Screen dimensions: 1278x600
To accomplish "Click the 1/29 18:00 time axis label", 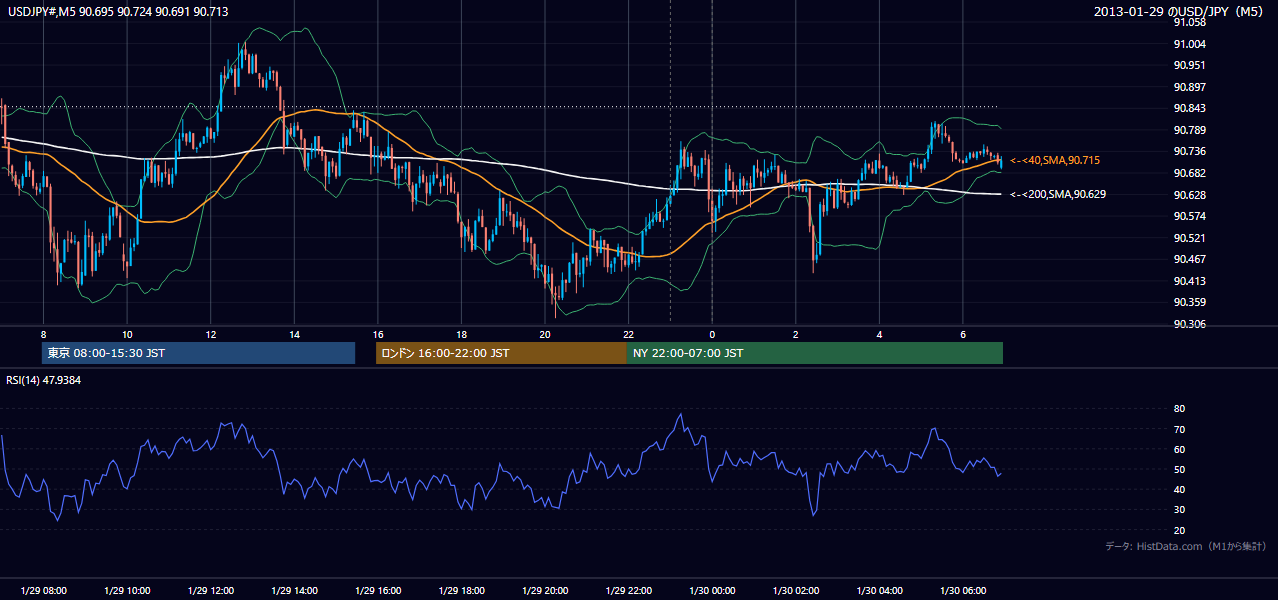I will [461, 591].
